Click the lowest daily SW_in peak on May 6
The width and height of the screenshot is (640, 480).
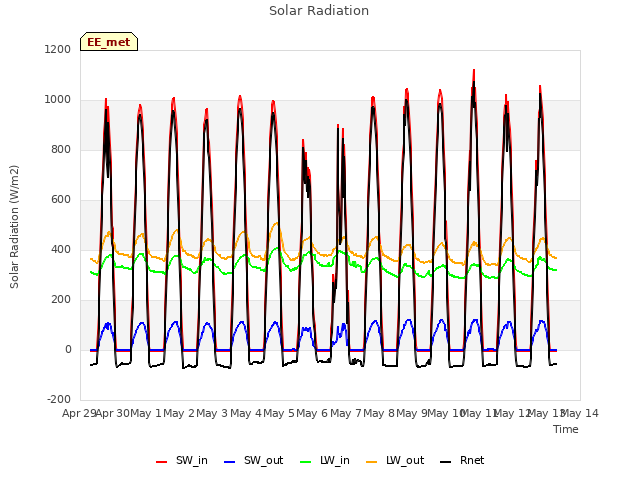pyautogui.click(x=303, y=140)
